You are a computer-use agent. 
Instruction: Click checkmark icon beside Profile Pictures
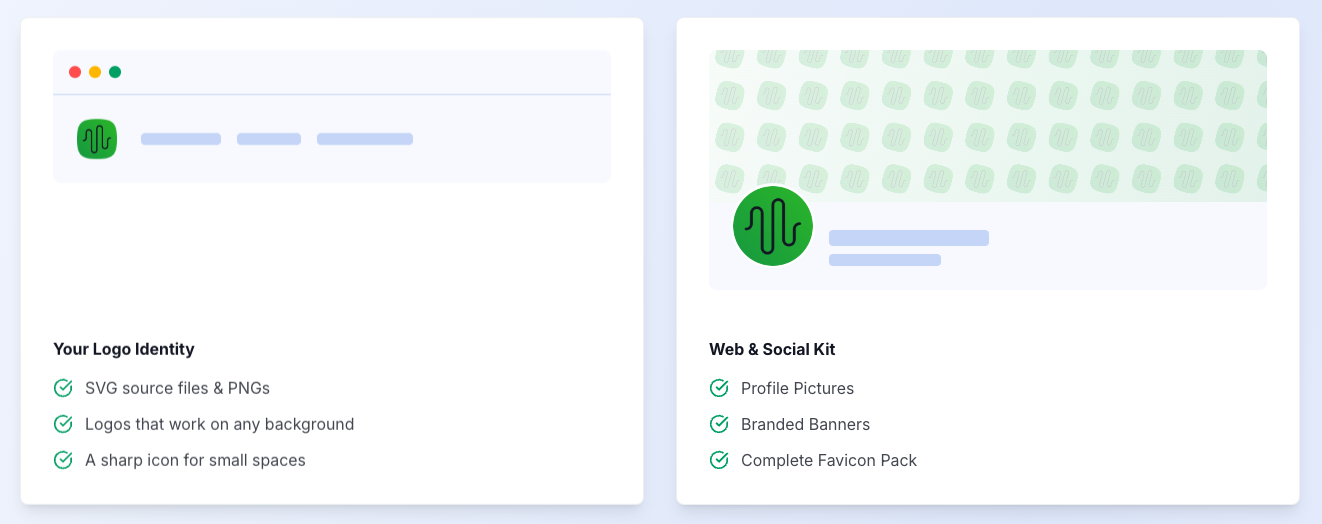pyautogui.click(x=719, y=388)
